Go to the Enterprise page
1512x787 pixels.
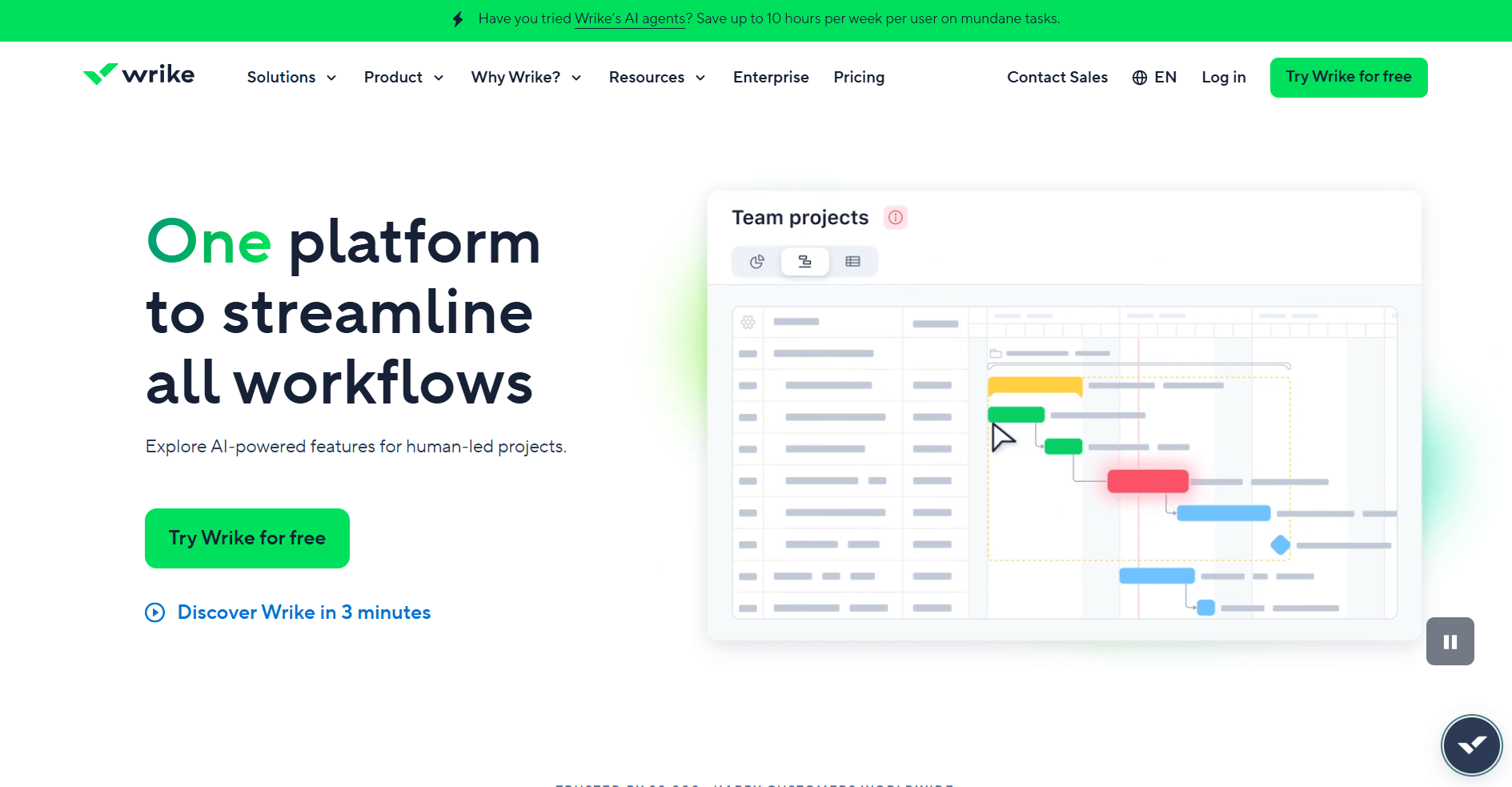[771, 78]
